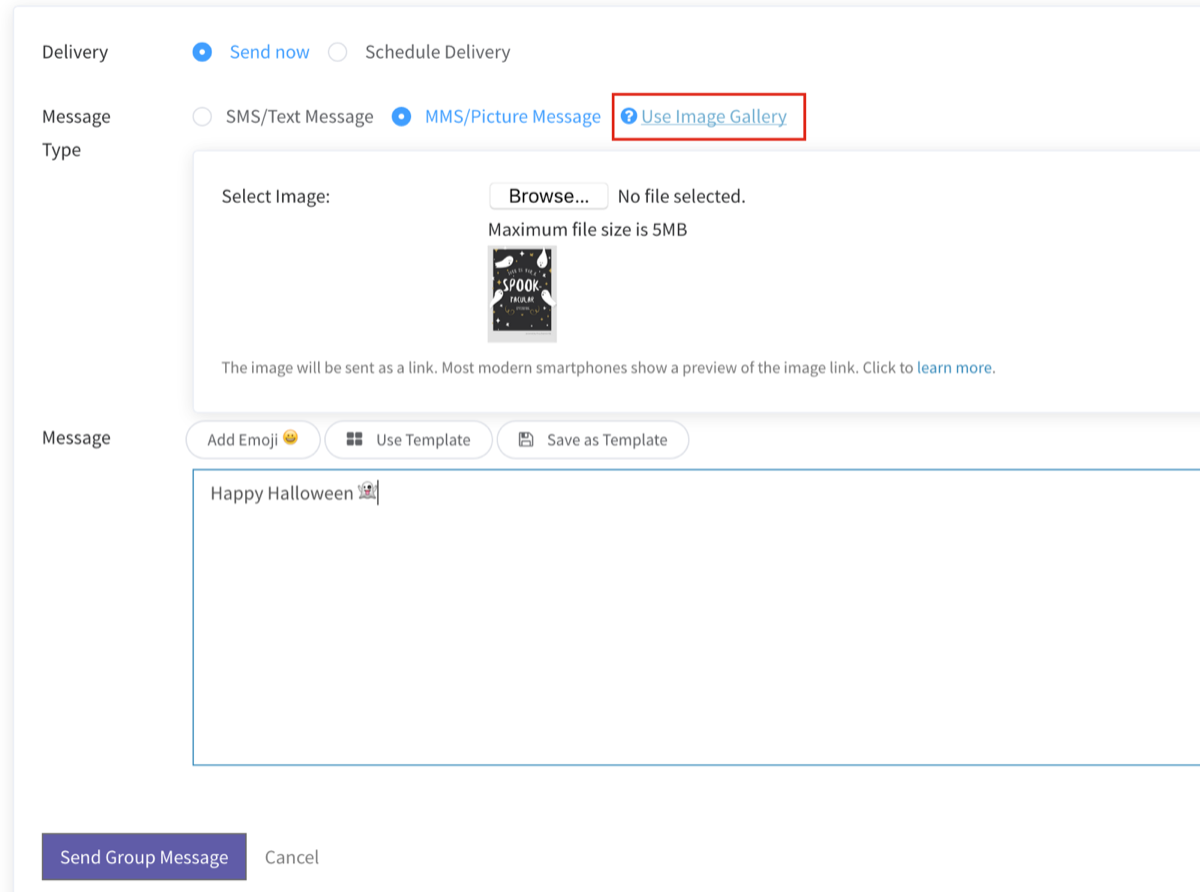Click the 'No file selected.' text

pos(681,196)
